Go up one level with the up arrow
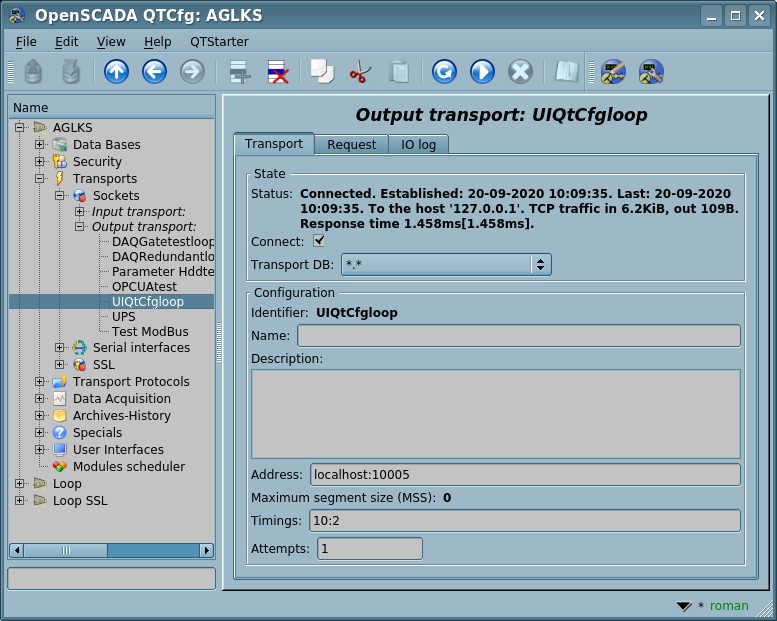777x621 pixels. click(x=116, y=72)
